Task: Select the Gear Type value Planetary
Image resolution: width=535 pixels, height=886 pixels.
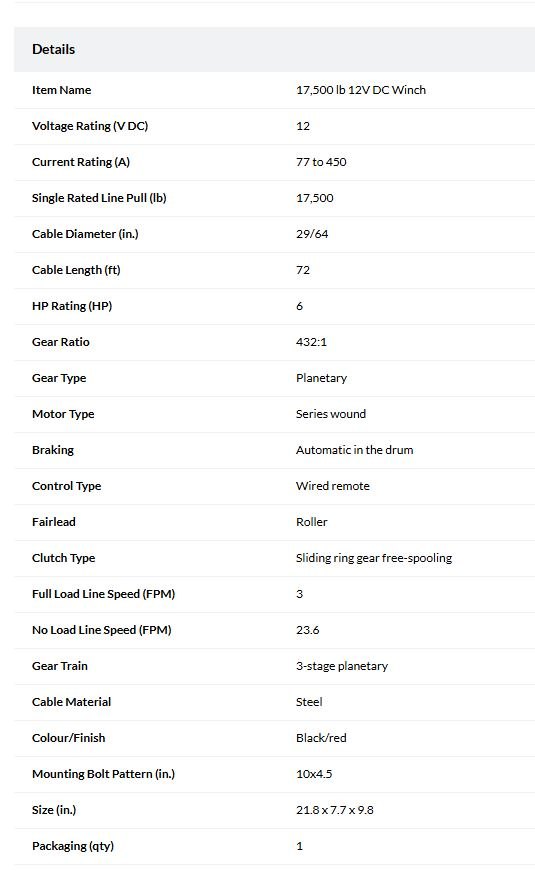Action: 321,378
